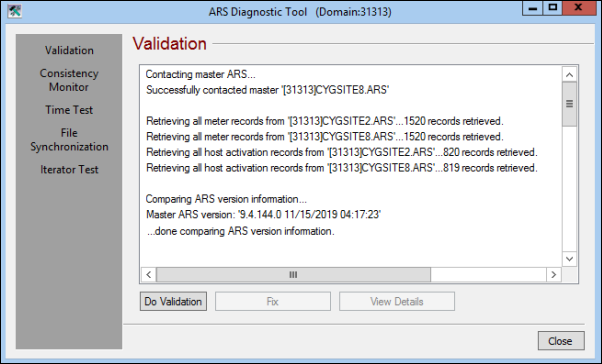Open the Validation page in sidebar
The height and width of the screenshot is (364, 602).
click(69, 50)
